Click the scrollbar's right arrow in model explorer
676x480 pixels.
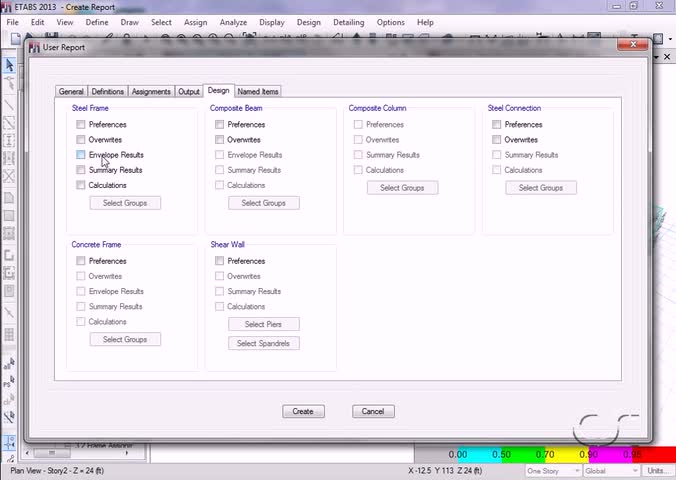pyautogui.click(x=127, y=453)
